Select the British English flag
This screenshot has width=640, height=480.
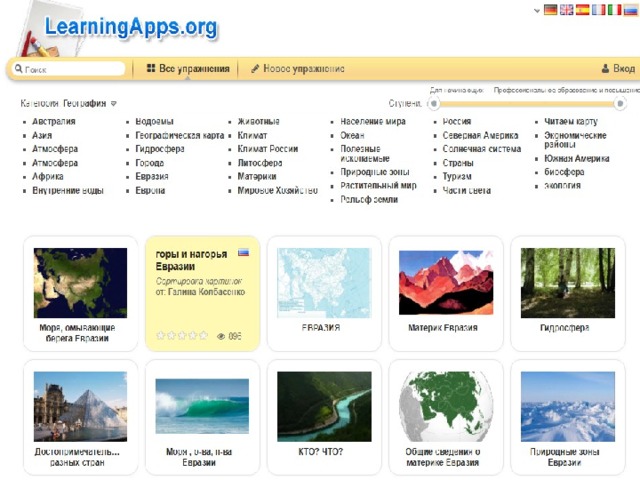566,10
